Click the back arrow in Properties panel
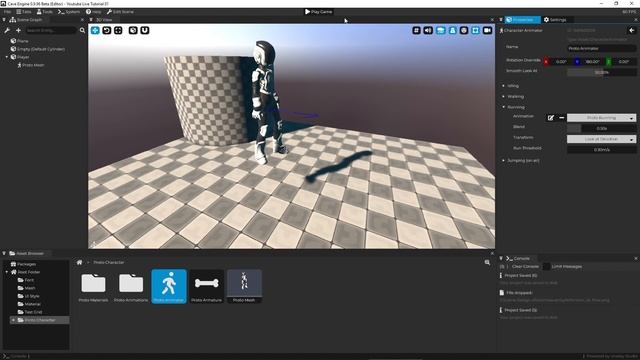This screenshot has width=640, height=360. (631, 30)
